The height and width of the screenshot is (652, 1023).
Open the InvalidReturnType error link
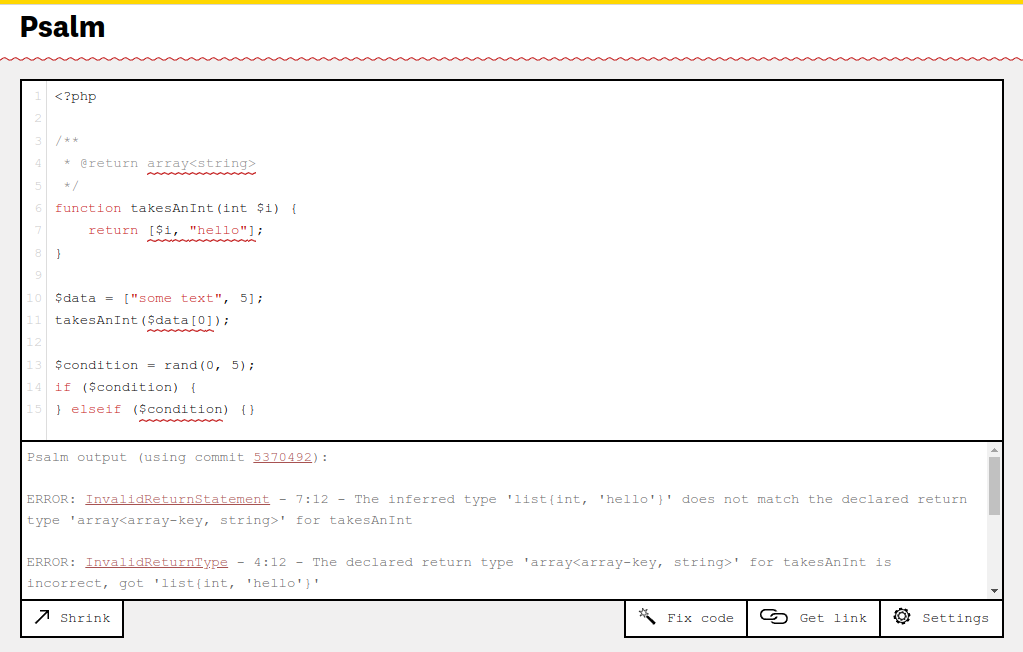click(157, 563)
